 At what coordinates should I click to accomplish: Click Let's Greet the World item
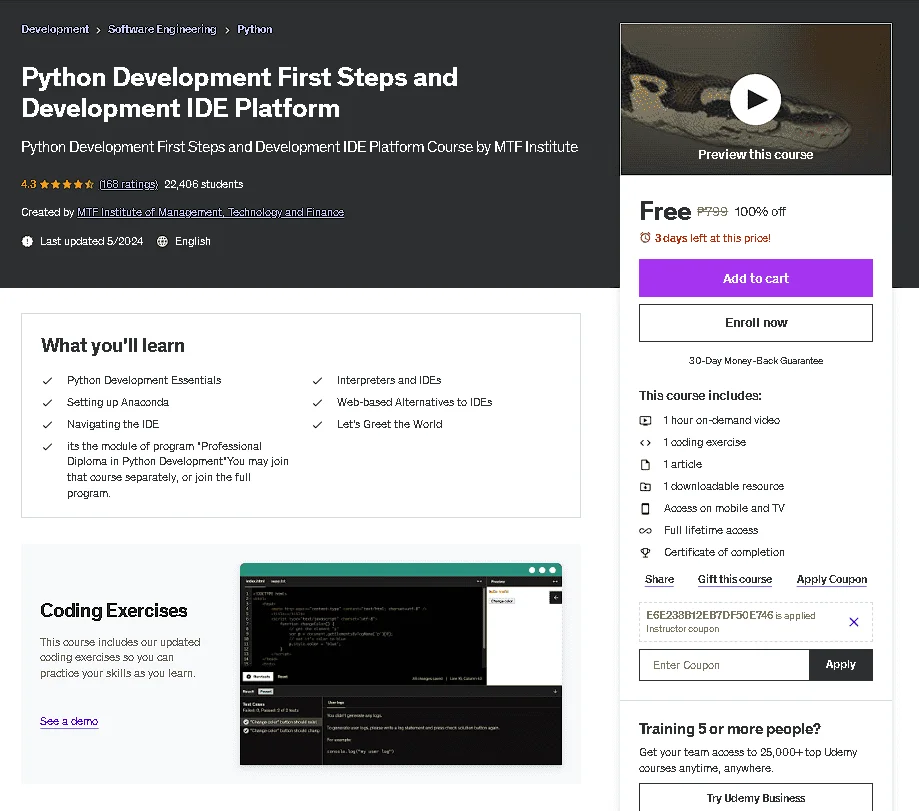(x=389, y=424)
